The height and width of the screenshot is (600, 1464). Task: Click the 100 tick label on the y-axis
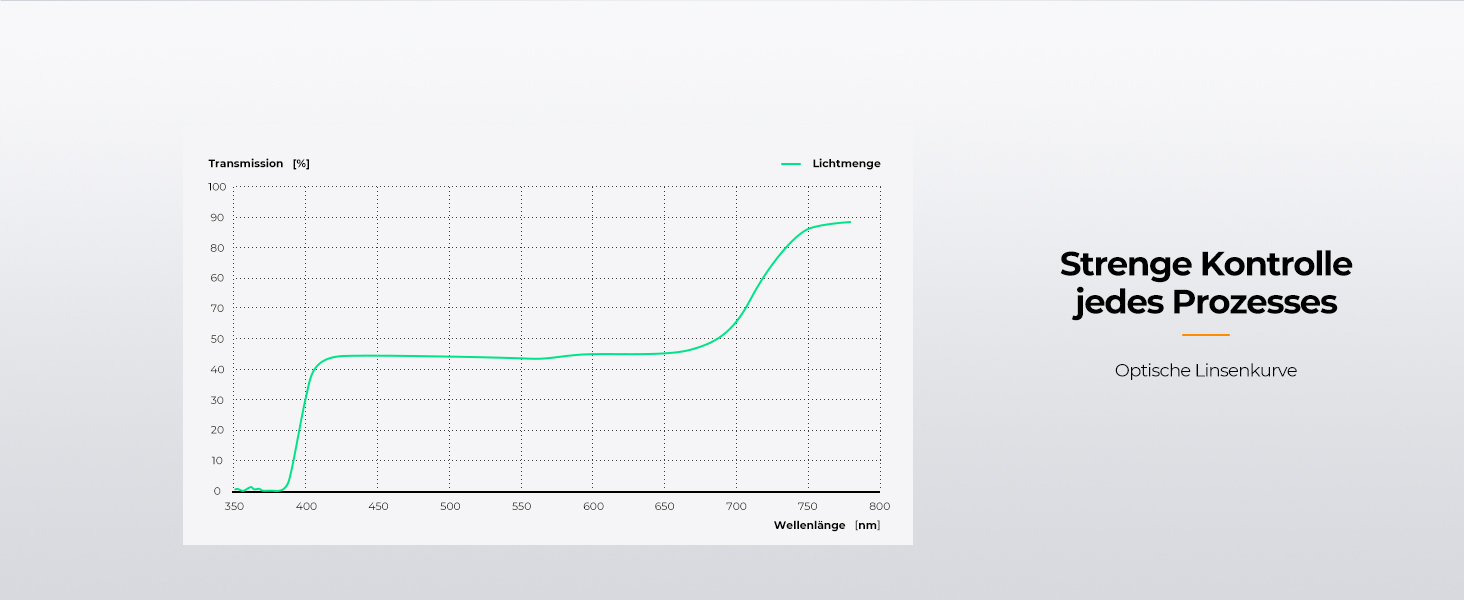point(217,187)
